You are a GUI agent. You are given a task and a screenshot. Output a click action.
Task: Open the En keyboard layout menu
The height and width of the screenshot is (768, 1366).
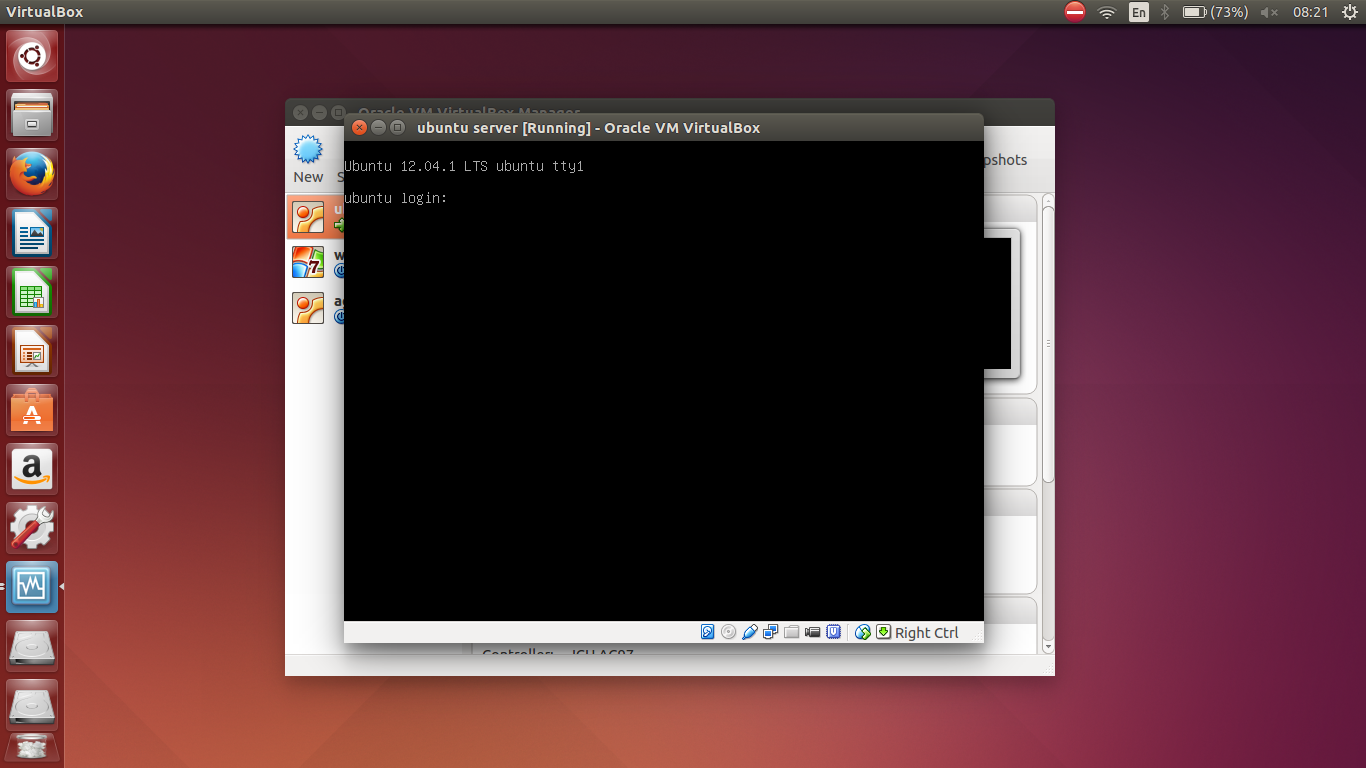[x=1139, y=12]
